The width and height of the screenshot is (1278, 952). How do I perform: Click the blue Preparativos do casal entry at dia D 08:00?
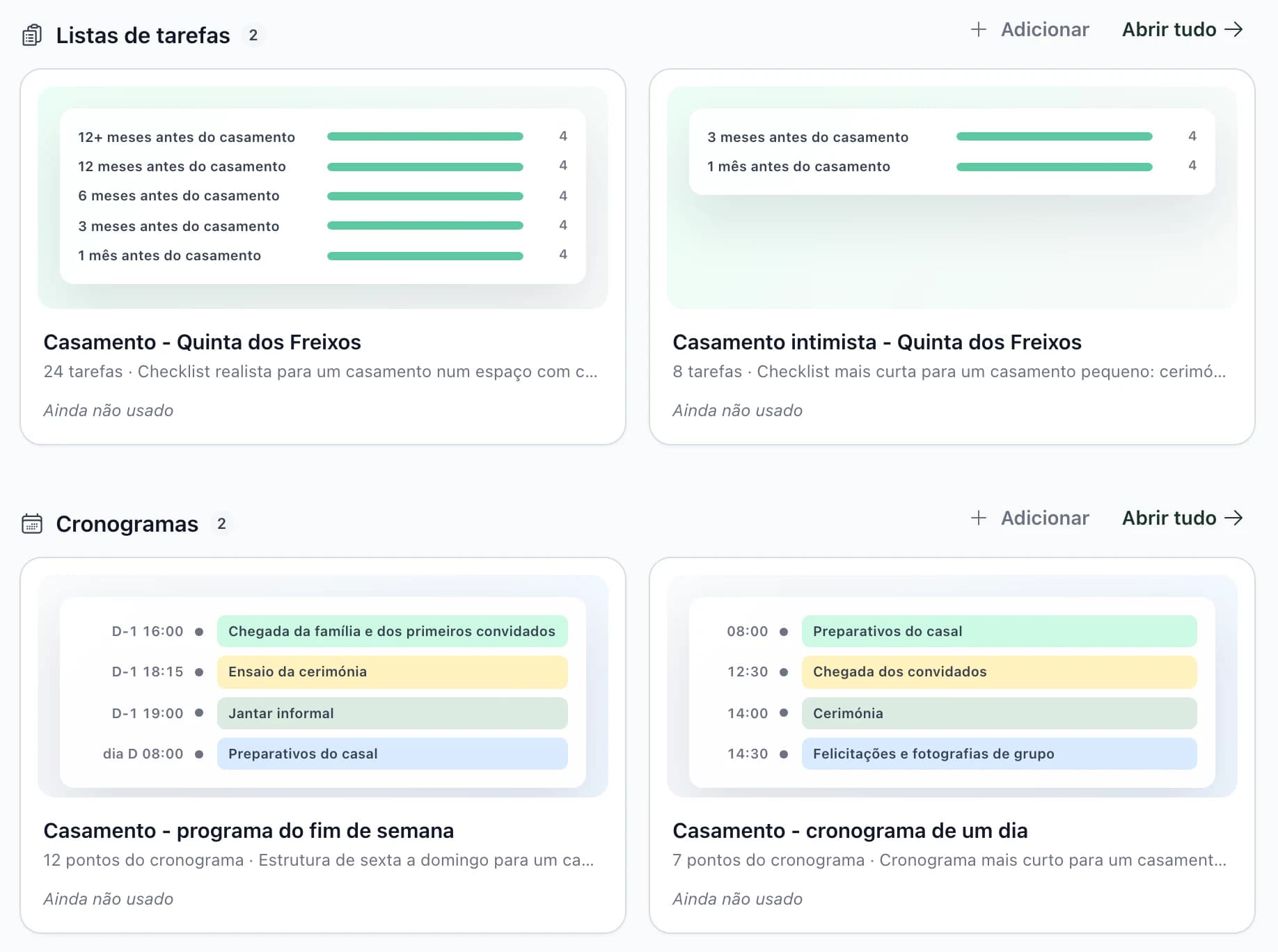click(x=392, y=754)
